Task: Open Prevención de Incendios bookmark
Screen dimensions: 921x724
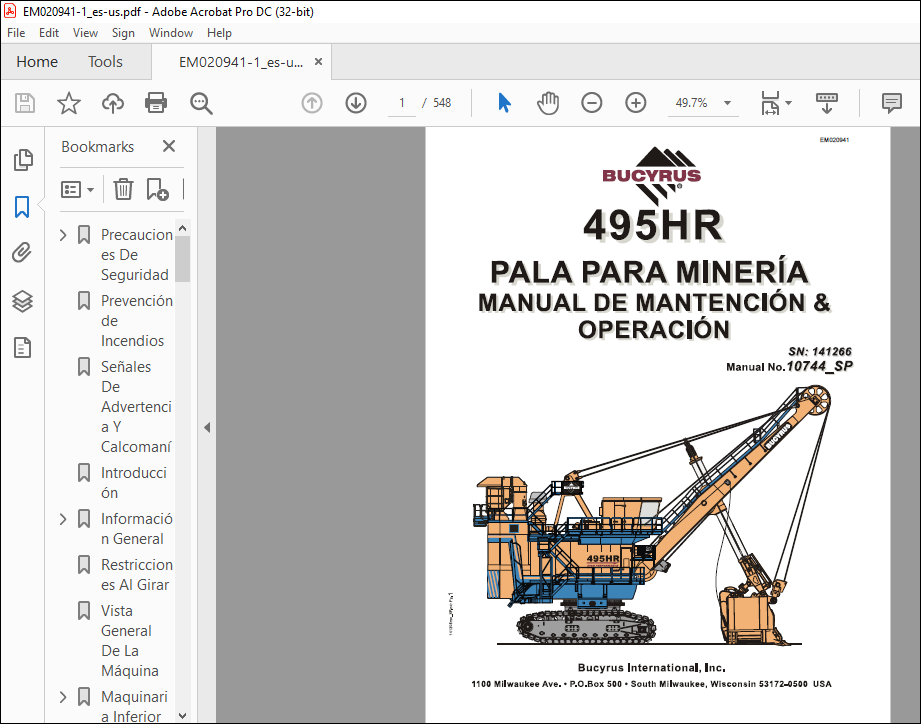Action: 136,321
